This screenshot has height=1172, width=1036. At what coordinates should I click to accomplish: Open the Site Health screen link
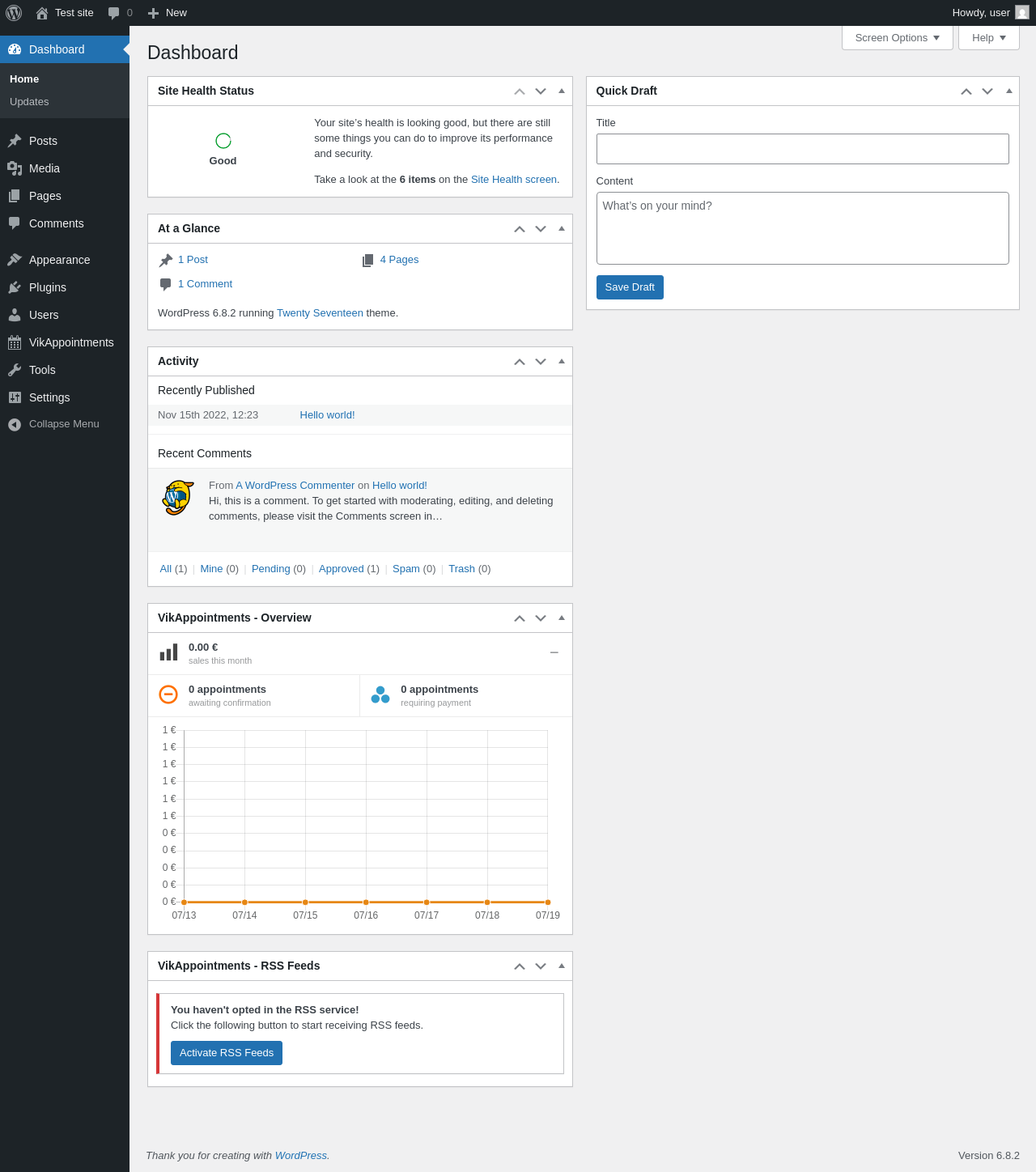click(x=514, y=180)
